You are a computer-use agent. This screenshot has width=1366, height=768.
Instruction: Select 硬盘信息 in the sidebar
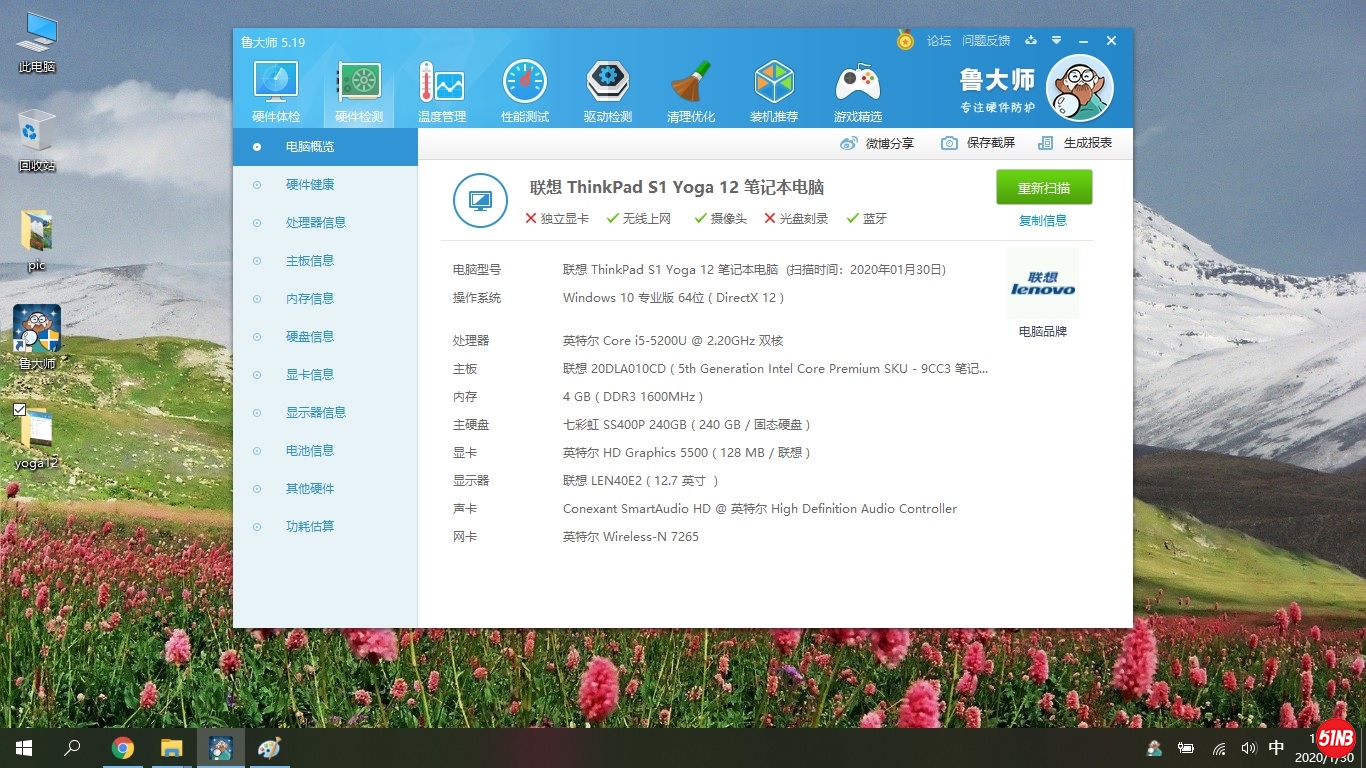point(309,337)
